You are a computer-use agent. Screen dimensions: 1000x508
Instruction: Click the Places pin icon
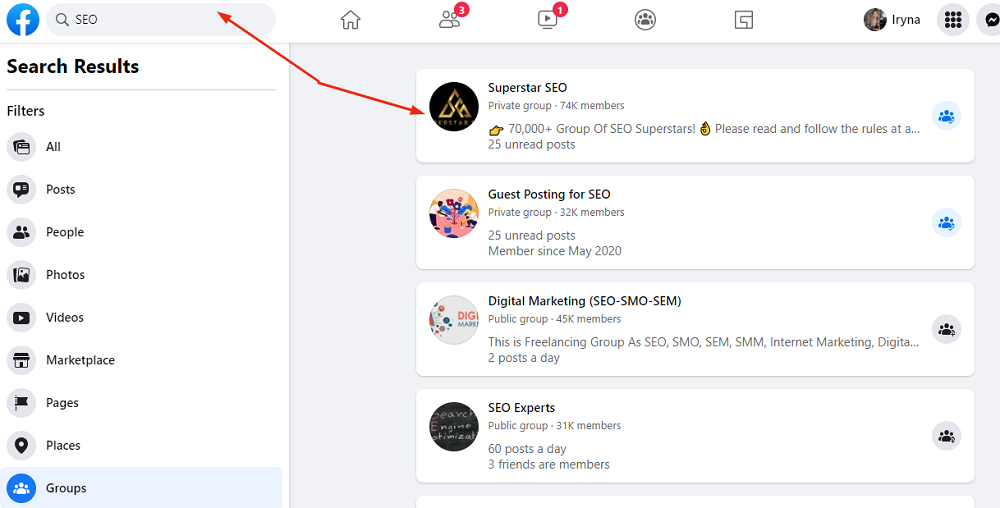tap(22, 446)
